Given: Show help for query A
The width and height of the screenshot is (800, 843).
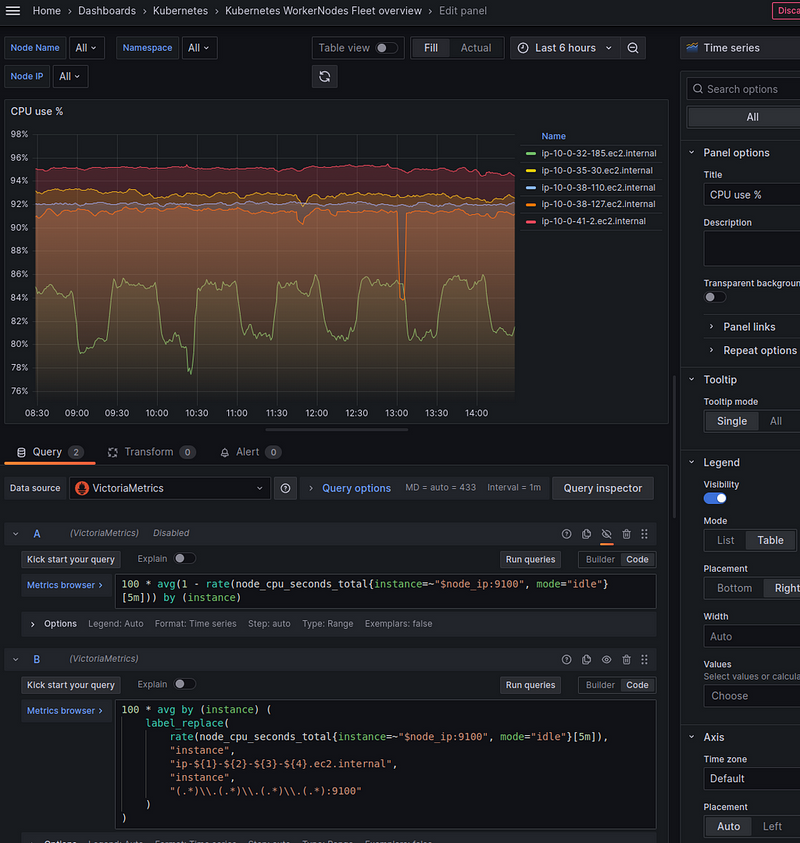Looking at the screenshot, I should pyautogui.click(x=566, y=534).
